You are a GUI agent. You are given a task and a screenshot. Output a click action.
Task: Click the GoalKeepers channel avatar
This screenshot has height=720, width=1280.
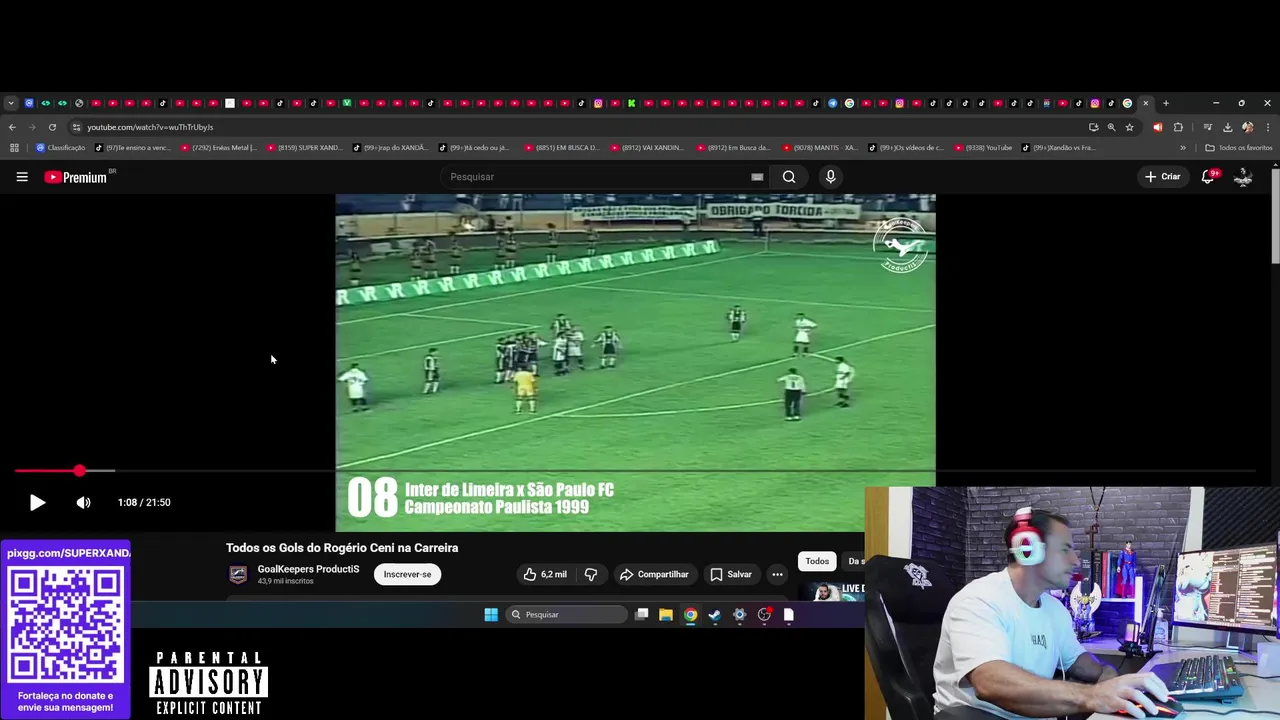[x=238, y=574]
